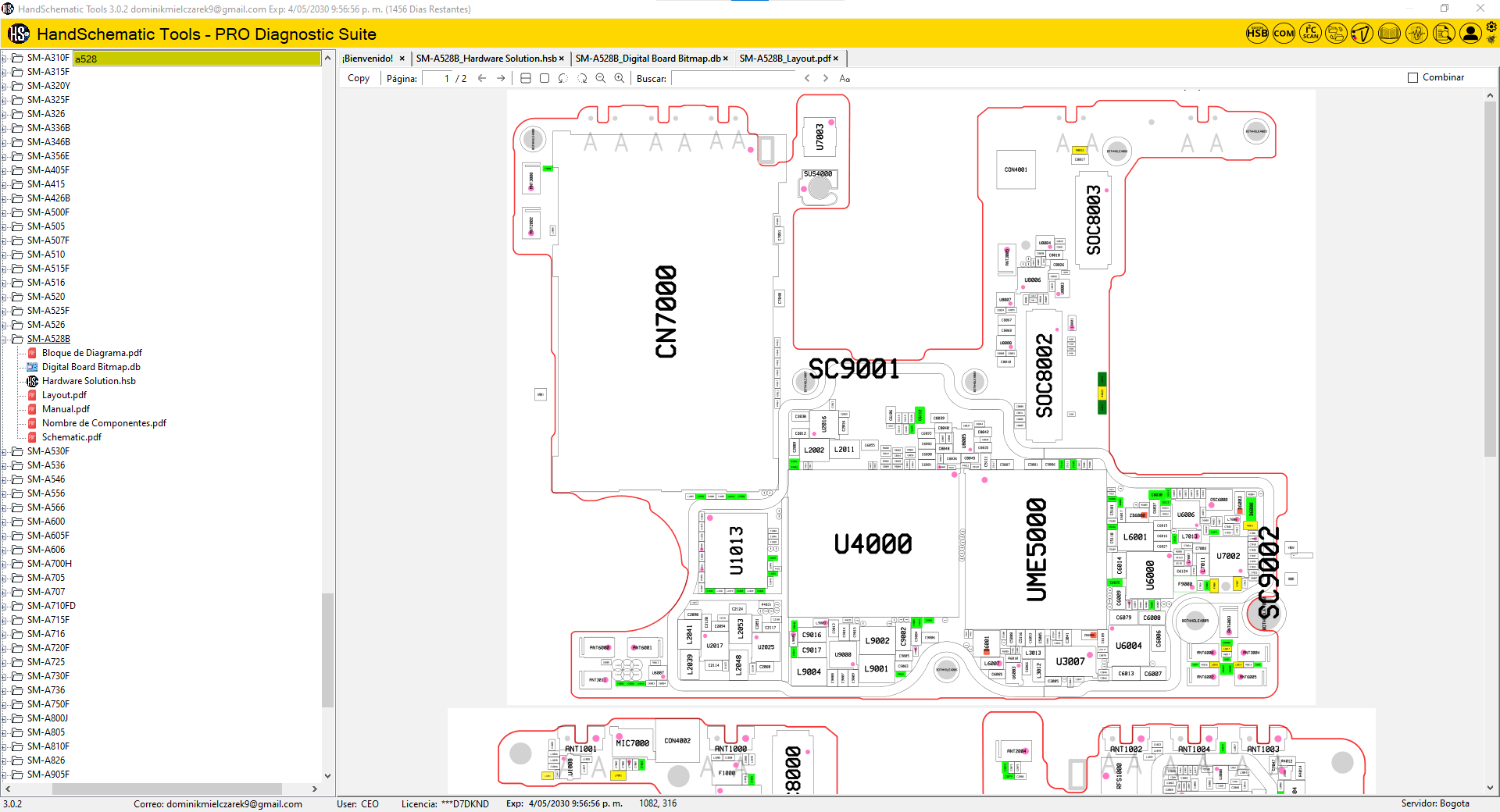Viewport: 1500px width, 812px height.
Task: Select the SM-A750F folder row
Action: point(48,704)
